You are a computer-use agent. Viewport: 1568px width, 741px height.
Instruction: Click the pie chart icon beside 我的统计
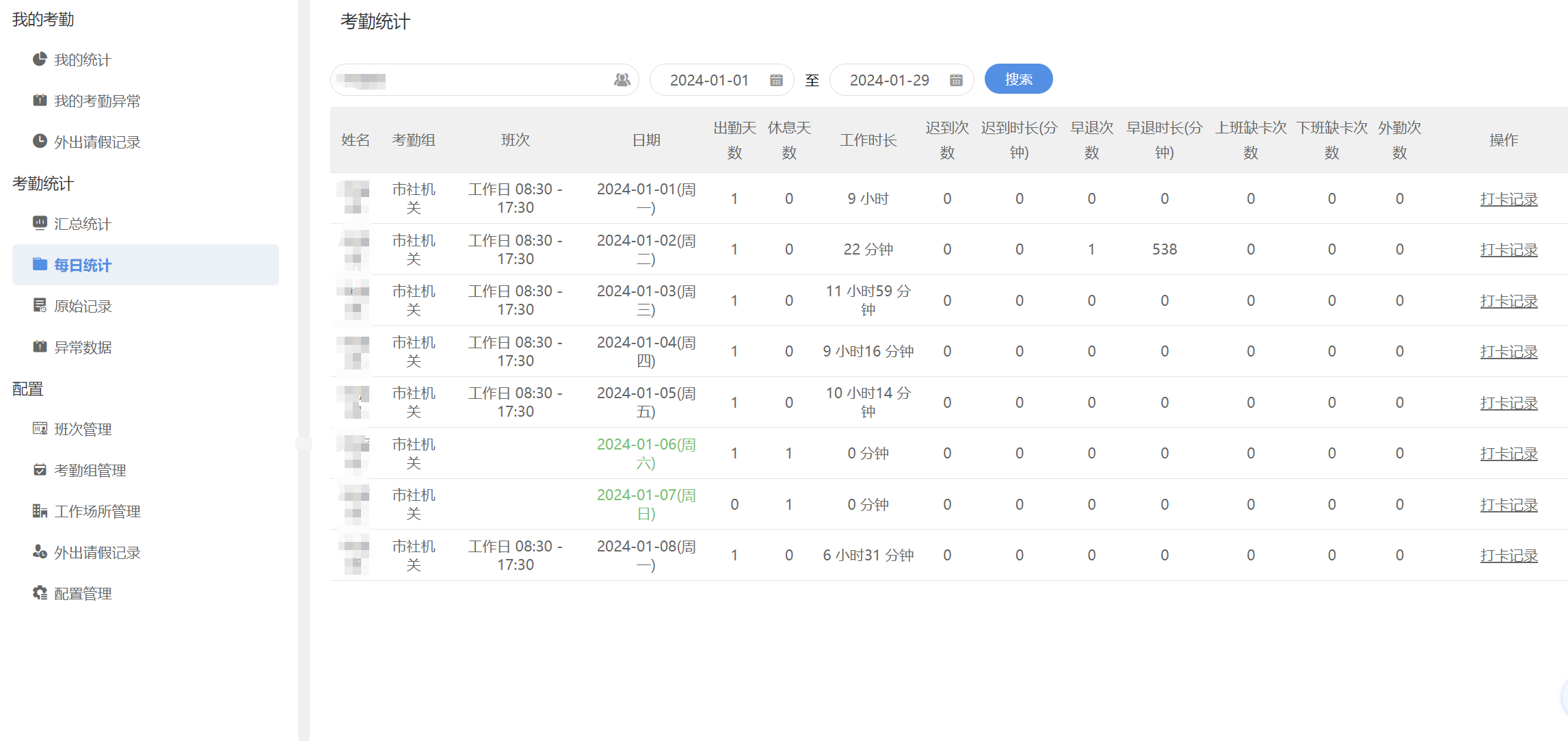point(40,60)
